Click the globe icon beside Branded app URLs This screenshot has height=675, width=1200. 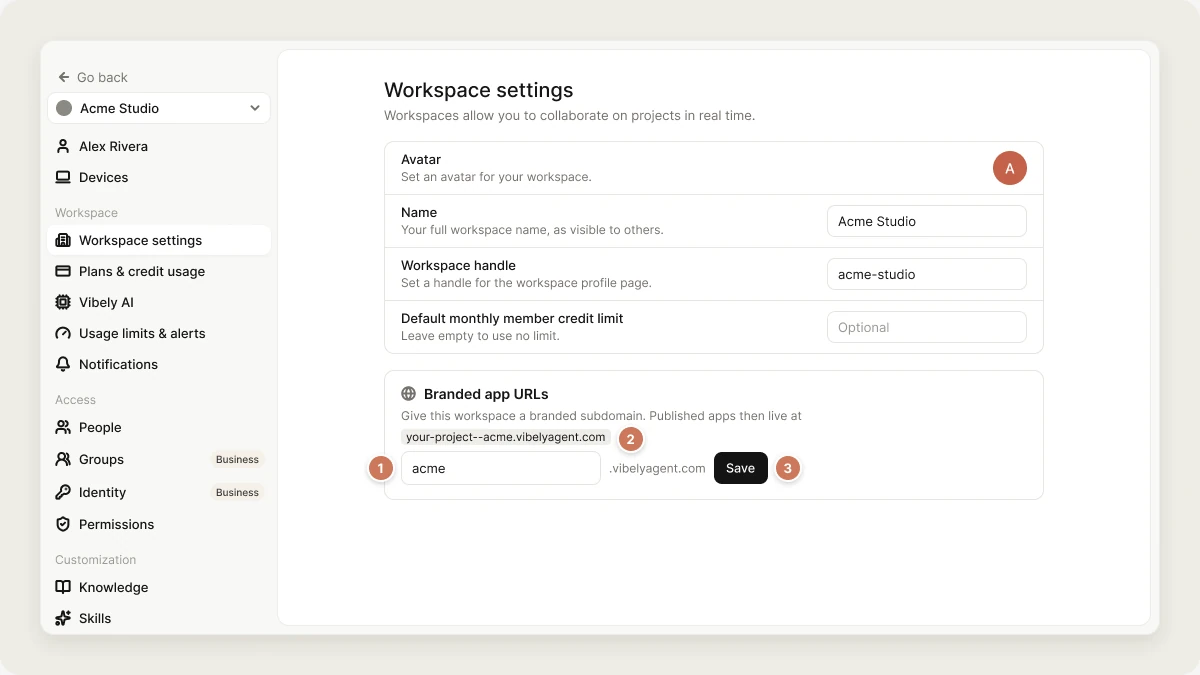(408, 394)
